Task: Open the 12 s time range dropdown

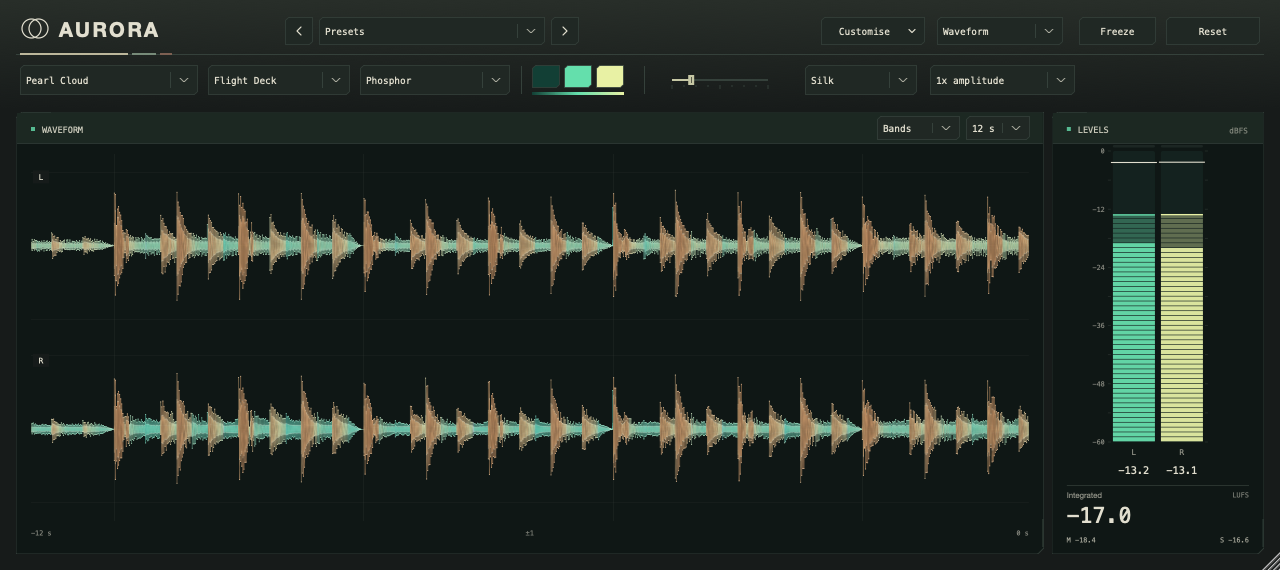Action: [998, 128]
